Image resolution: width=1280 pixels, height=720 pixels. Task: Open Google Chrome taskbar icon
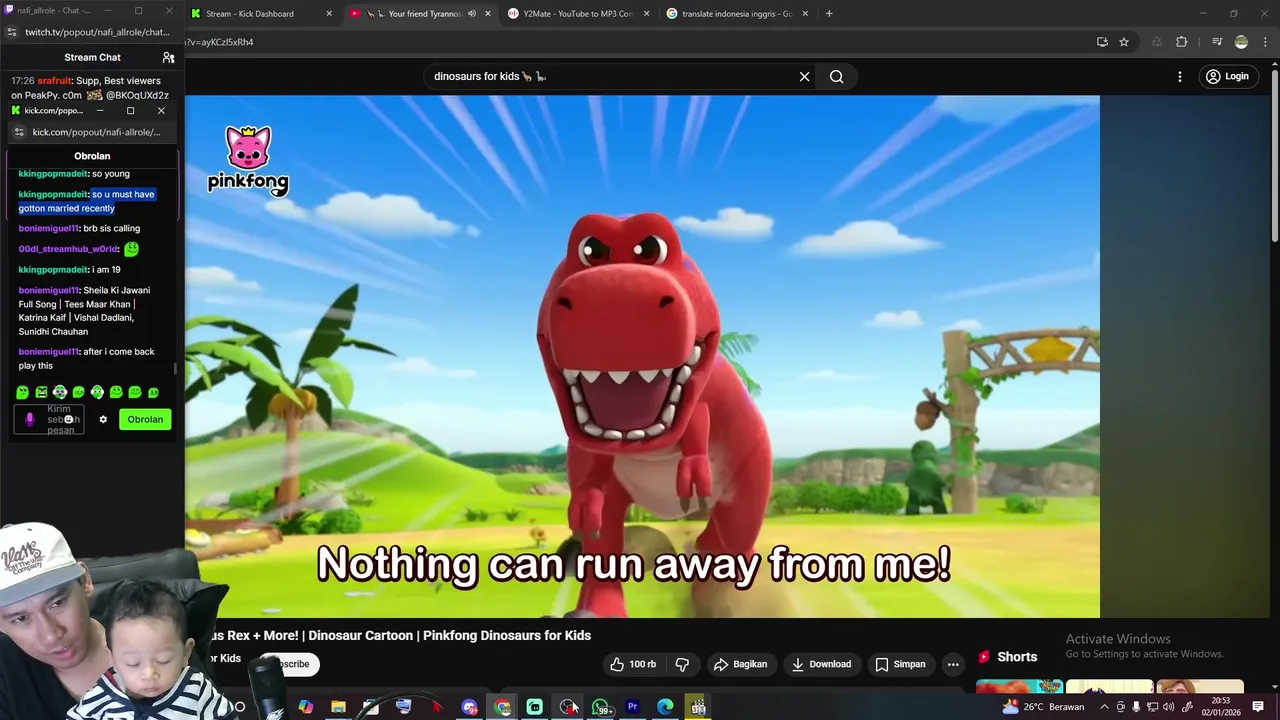(502, 707)
